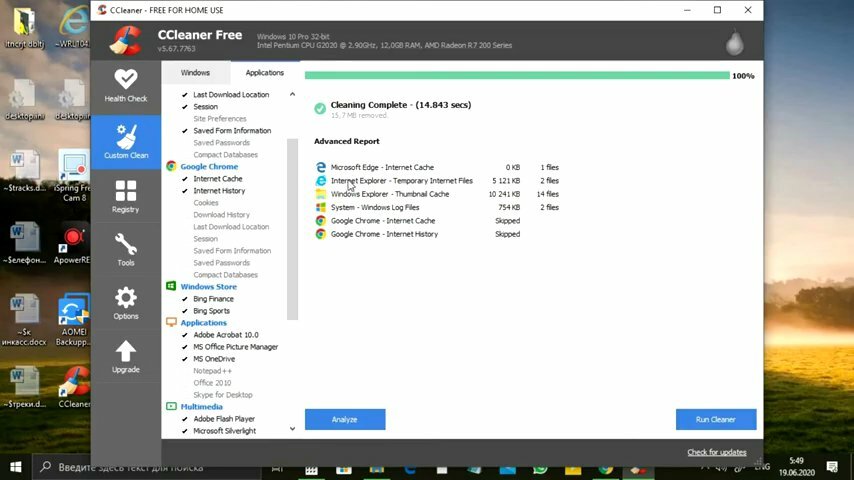Select the iSpring Free Cam 8 desktop icon

pyautogui.click(x=73, y=176)
